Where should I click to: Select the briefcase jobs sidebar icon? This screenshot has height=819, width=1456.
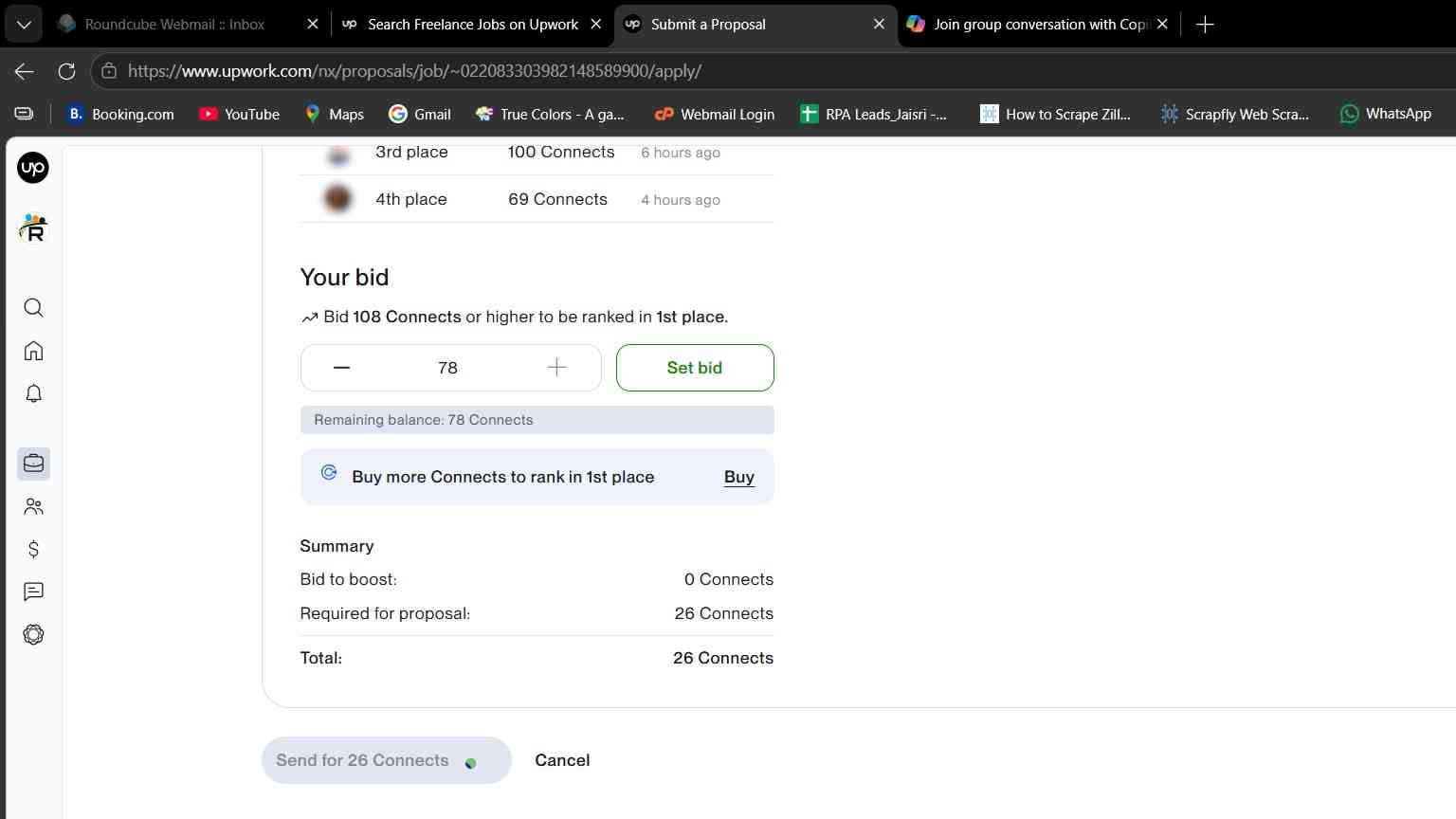(33, 464)
